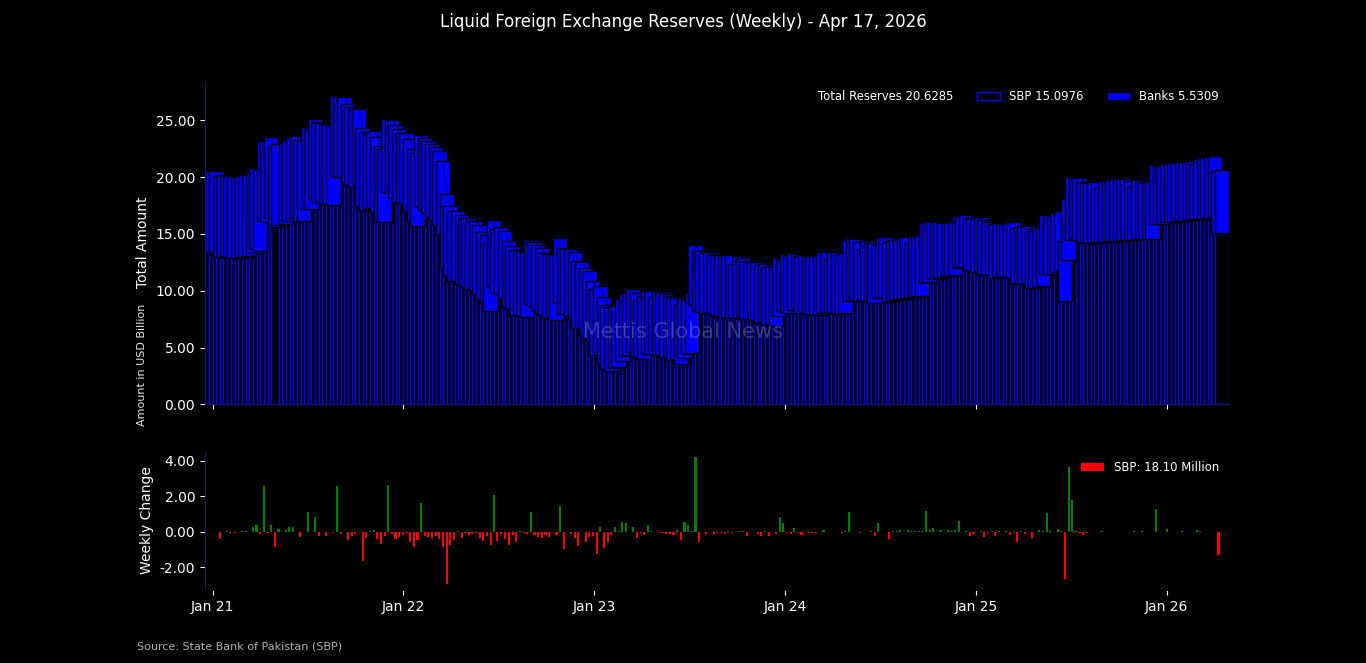
Task: Click the Banks 5.5309 legend label
Action: [1178, 97]
